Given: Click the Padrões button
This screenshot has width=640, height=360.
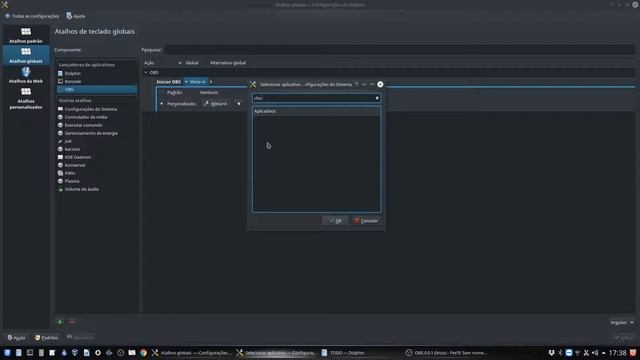Looking at the screenshot, I should click(x=46, y=338).
